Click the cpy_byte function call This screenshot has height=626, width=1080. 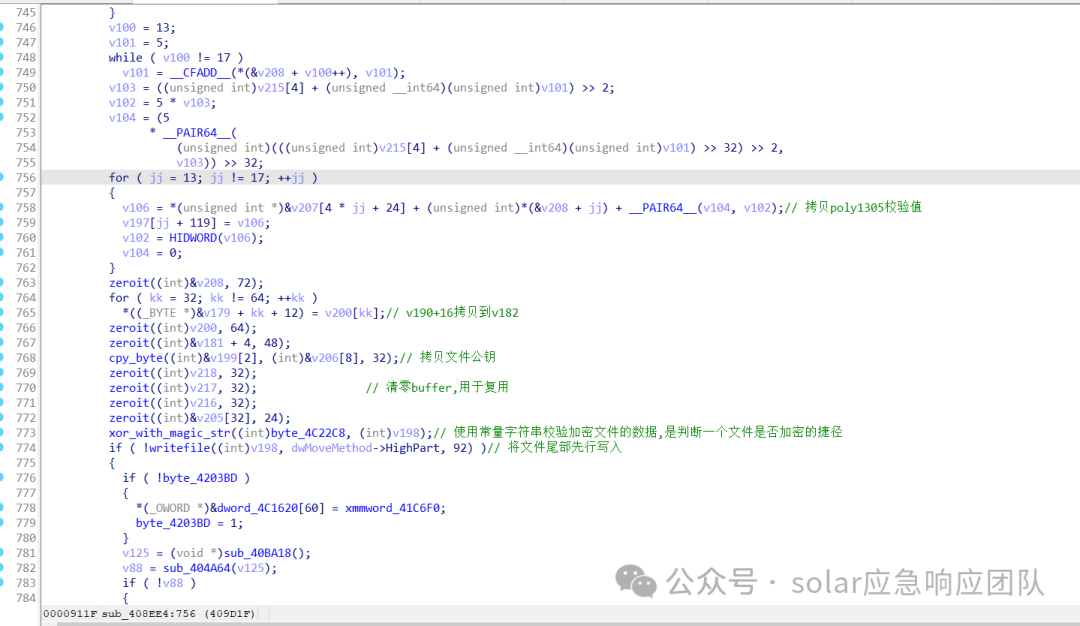point(136,357)
